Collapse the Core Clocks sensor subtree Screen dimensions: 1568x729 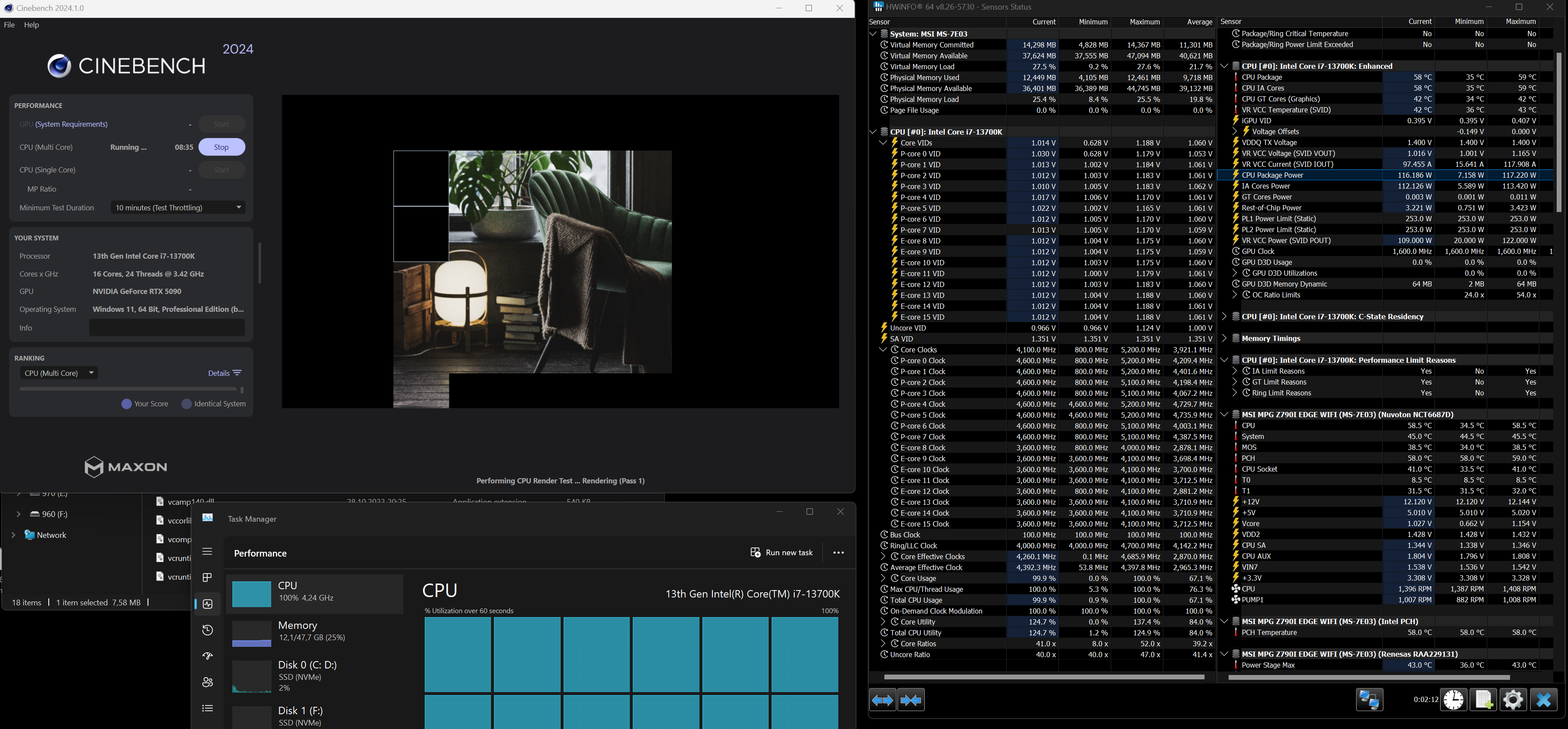click(x=883, y=350)
